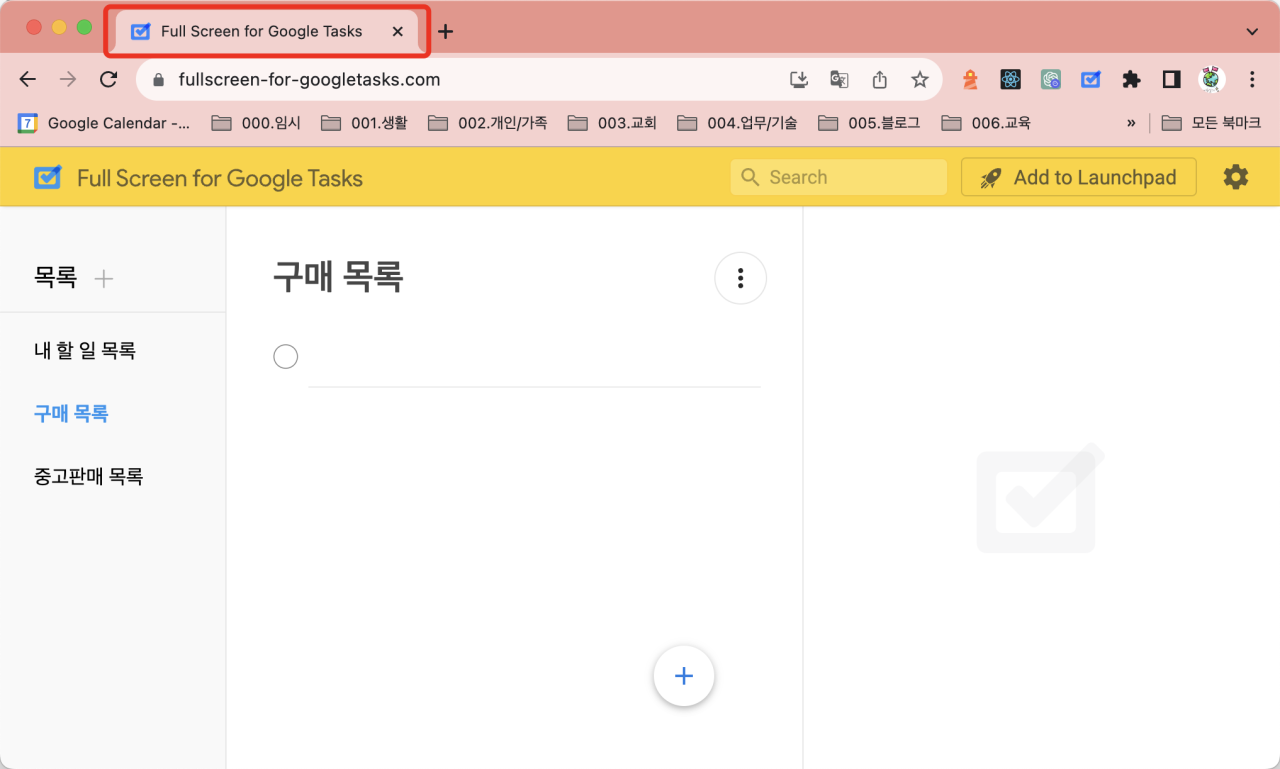
Task: Open the Chrome profile avatar
Action: point(1212,79)
